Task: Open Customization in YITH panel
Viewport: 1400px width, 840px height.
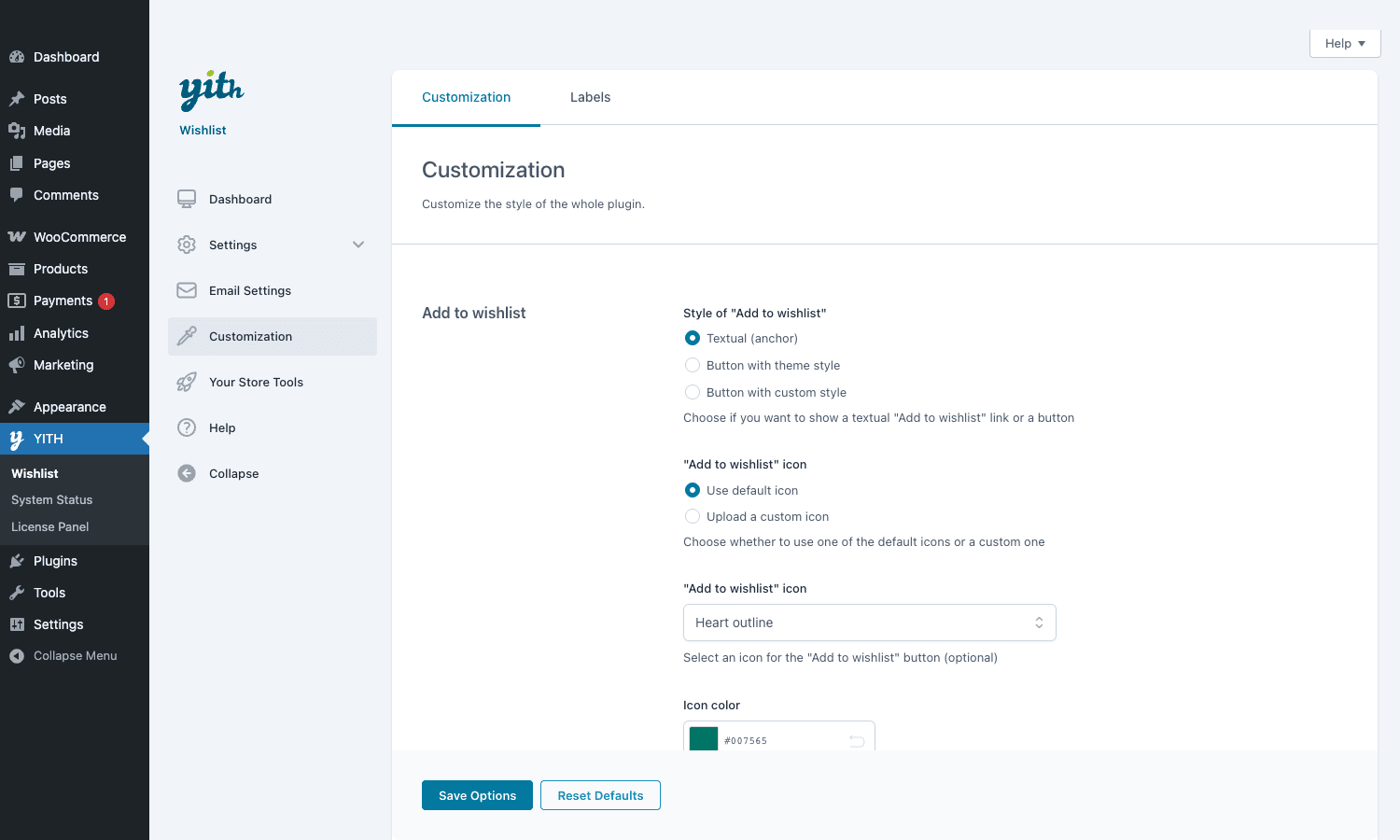Action: [x=273, y=336]
